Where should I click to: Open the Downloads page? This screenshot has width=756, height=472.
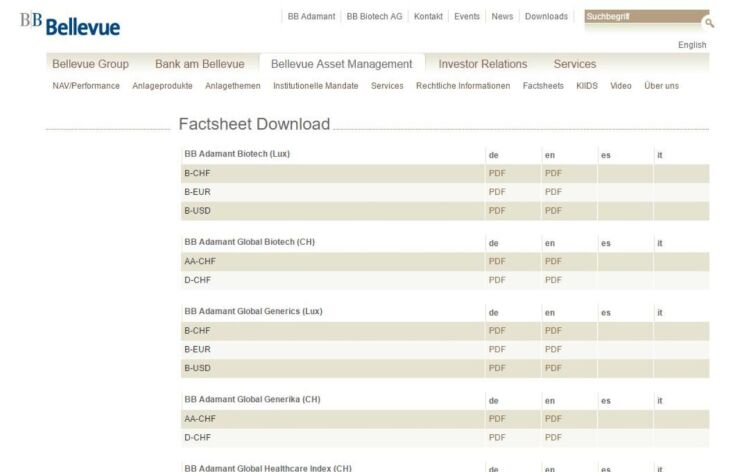[x=546, y=16]
